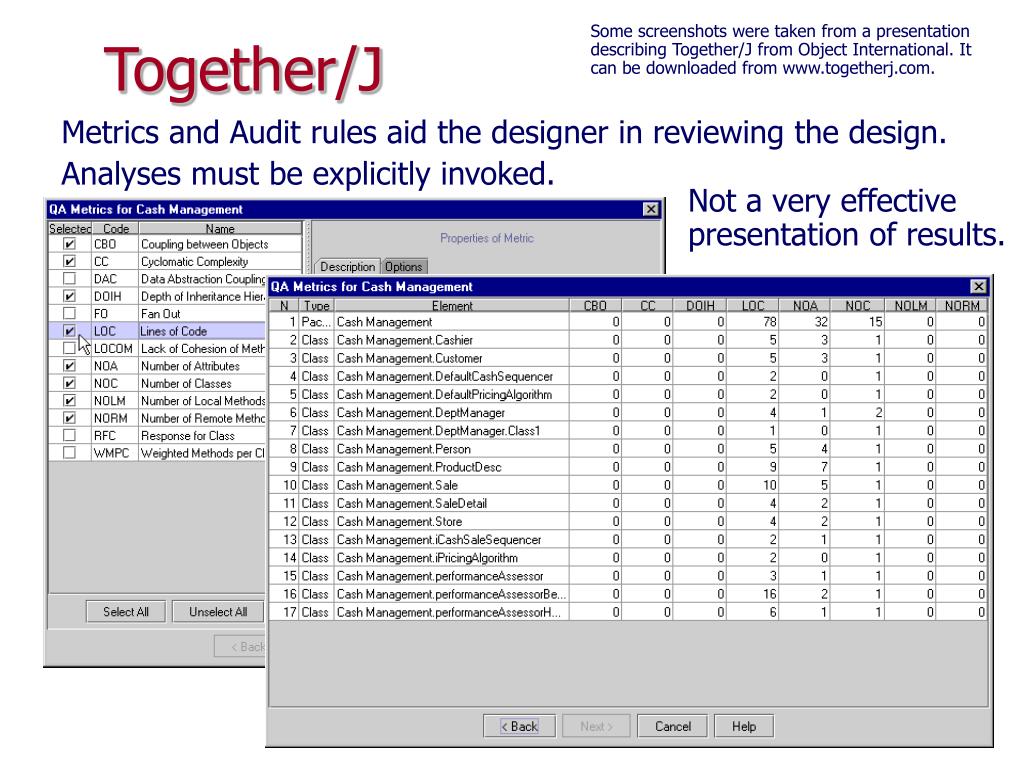Select the Cash Management.DefaultCashSequencer row
This screenshot has height=768, width=1024.
click(628, 377)
